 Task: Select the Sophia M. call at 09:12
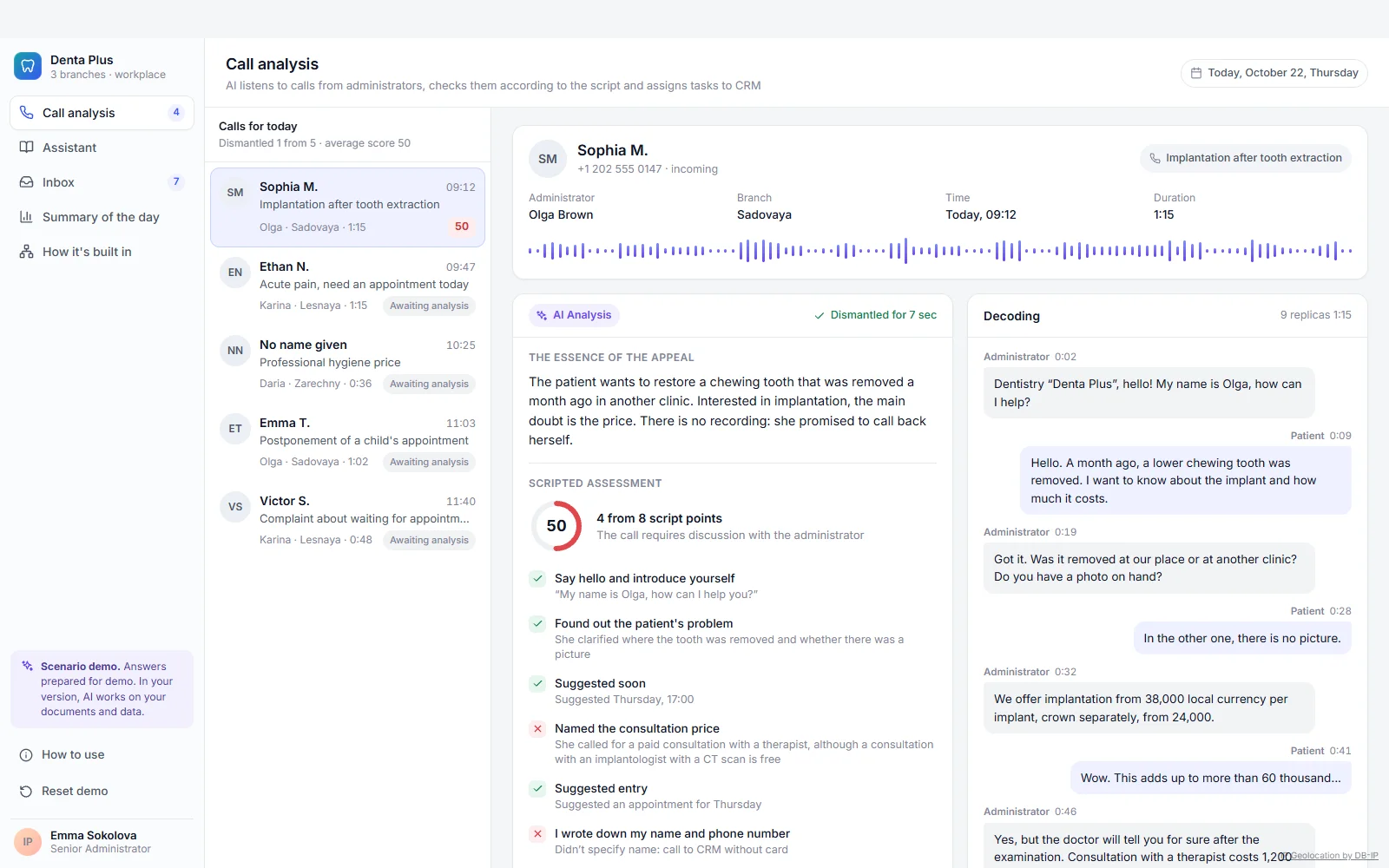[x=347, y=207]
